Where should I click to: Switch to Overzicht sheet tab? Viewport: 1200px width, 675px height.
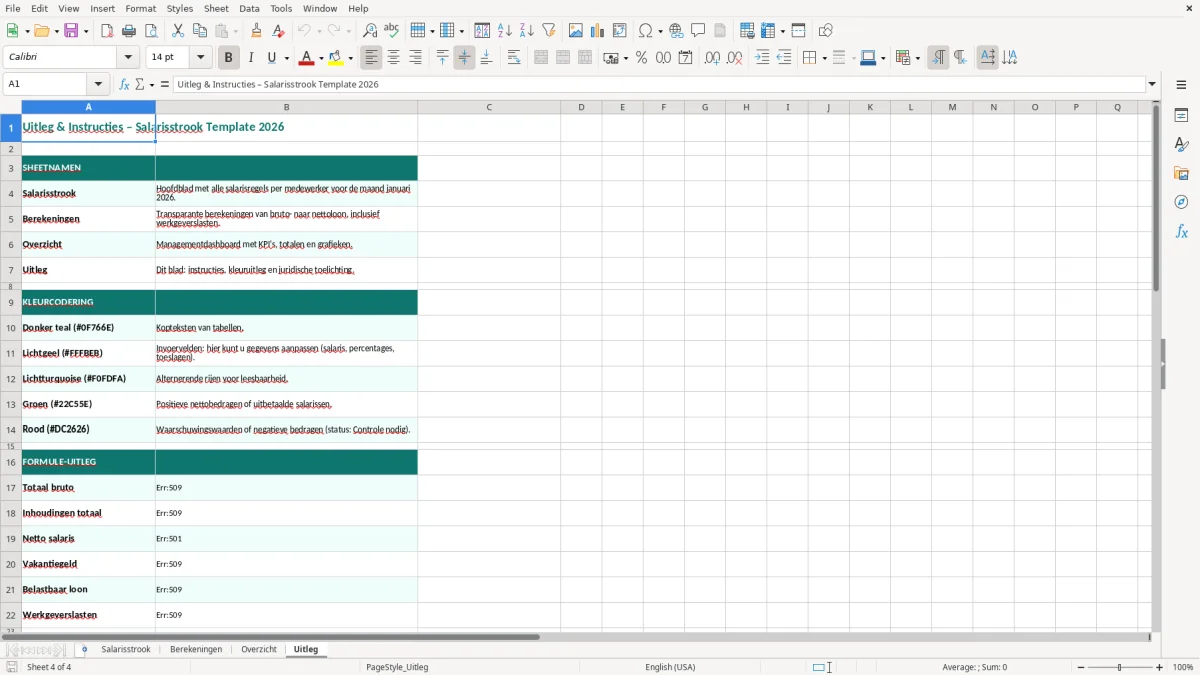pyautogui.click(x=259, y=650)
